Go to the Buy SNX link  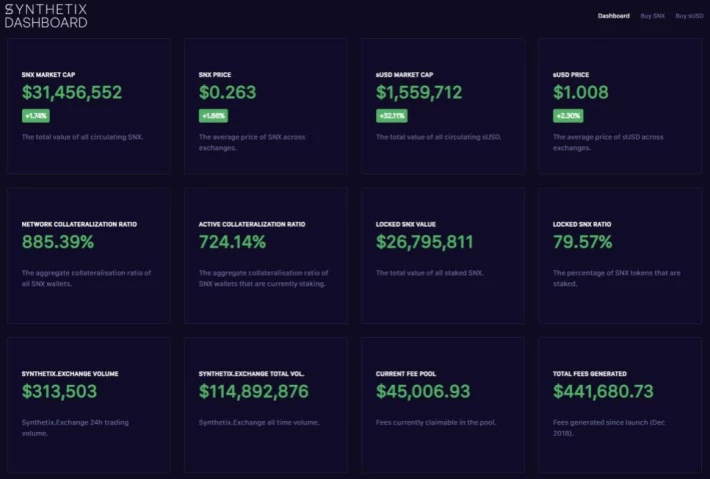[652, 16]
